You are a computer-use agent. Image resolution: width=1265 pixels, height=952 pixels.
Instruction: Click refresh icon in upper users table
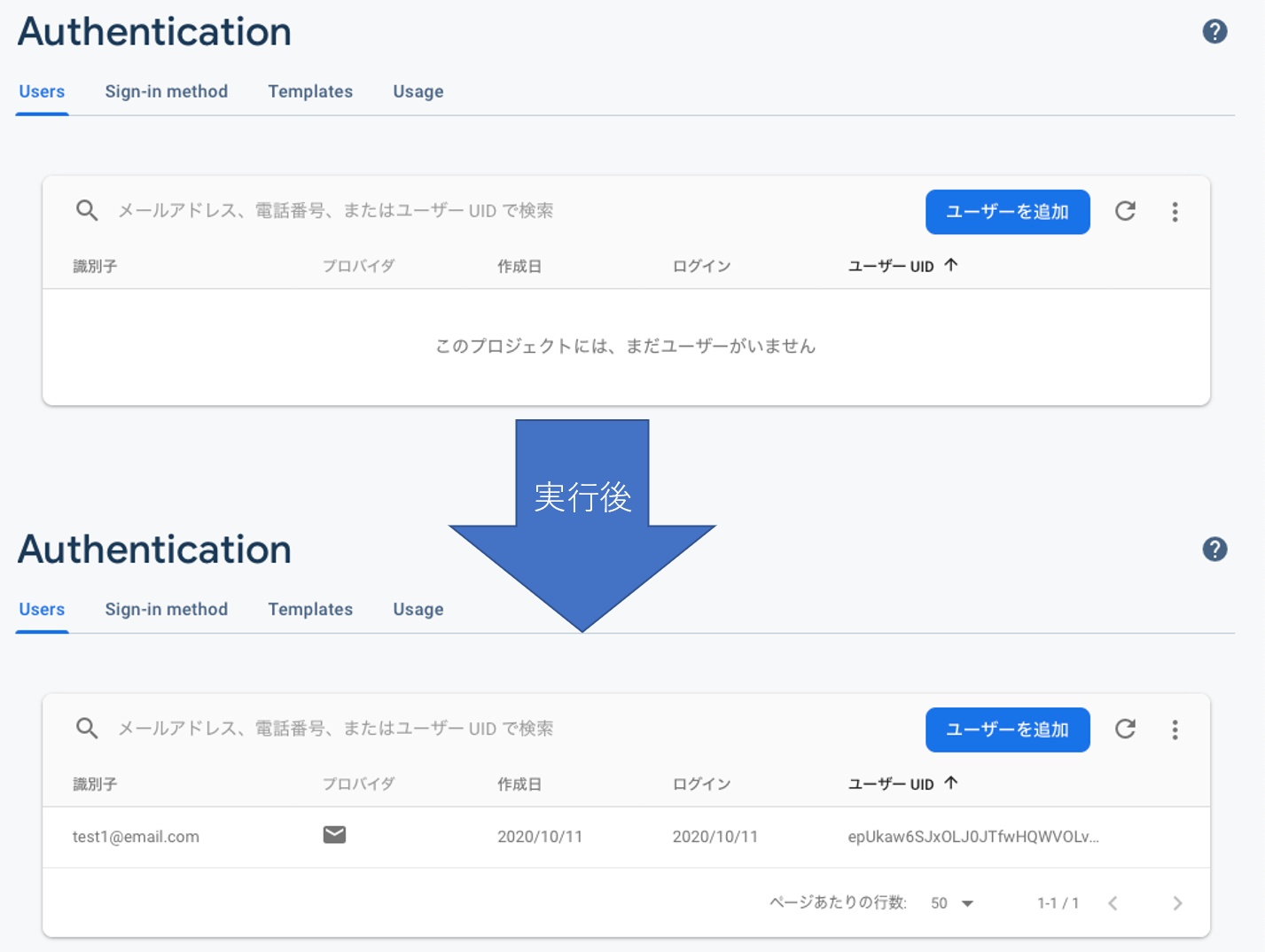[x=1125, y=211]
